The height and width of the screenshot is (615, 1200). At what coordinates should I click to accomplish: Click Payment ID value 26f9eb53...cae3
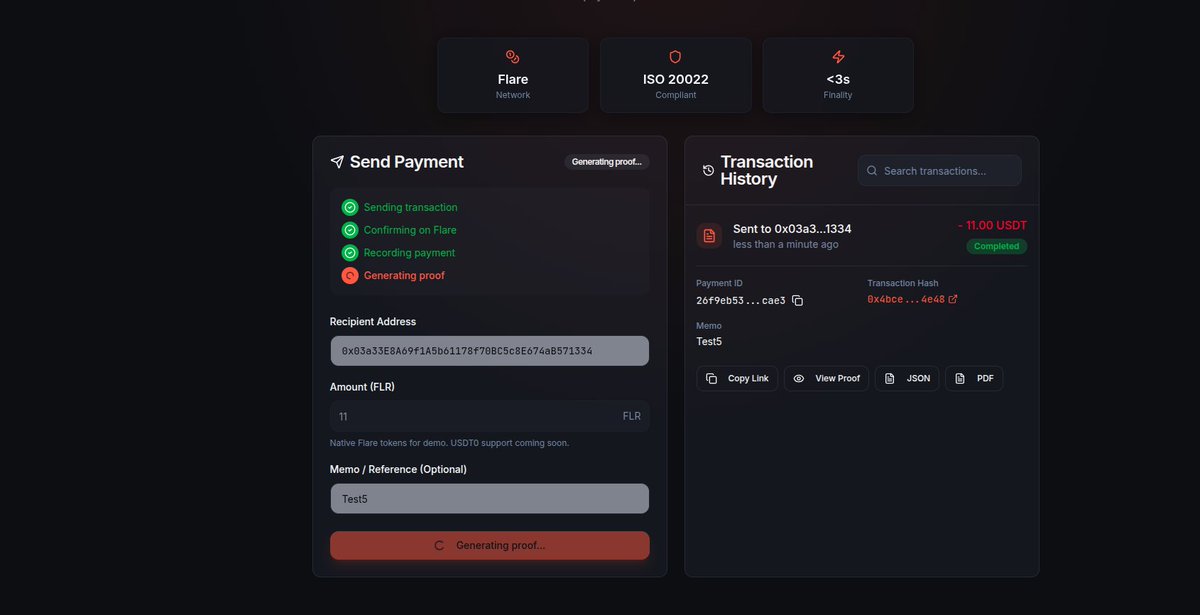pos(741,300)
